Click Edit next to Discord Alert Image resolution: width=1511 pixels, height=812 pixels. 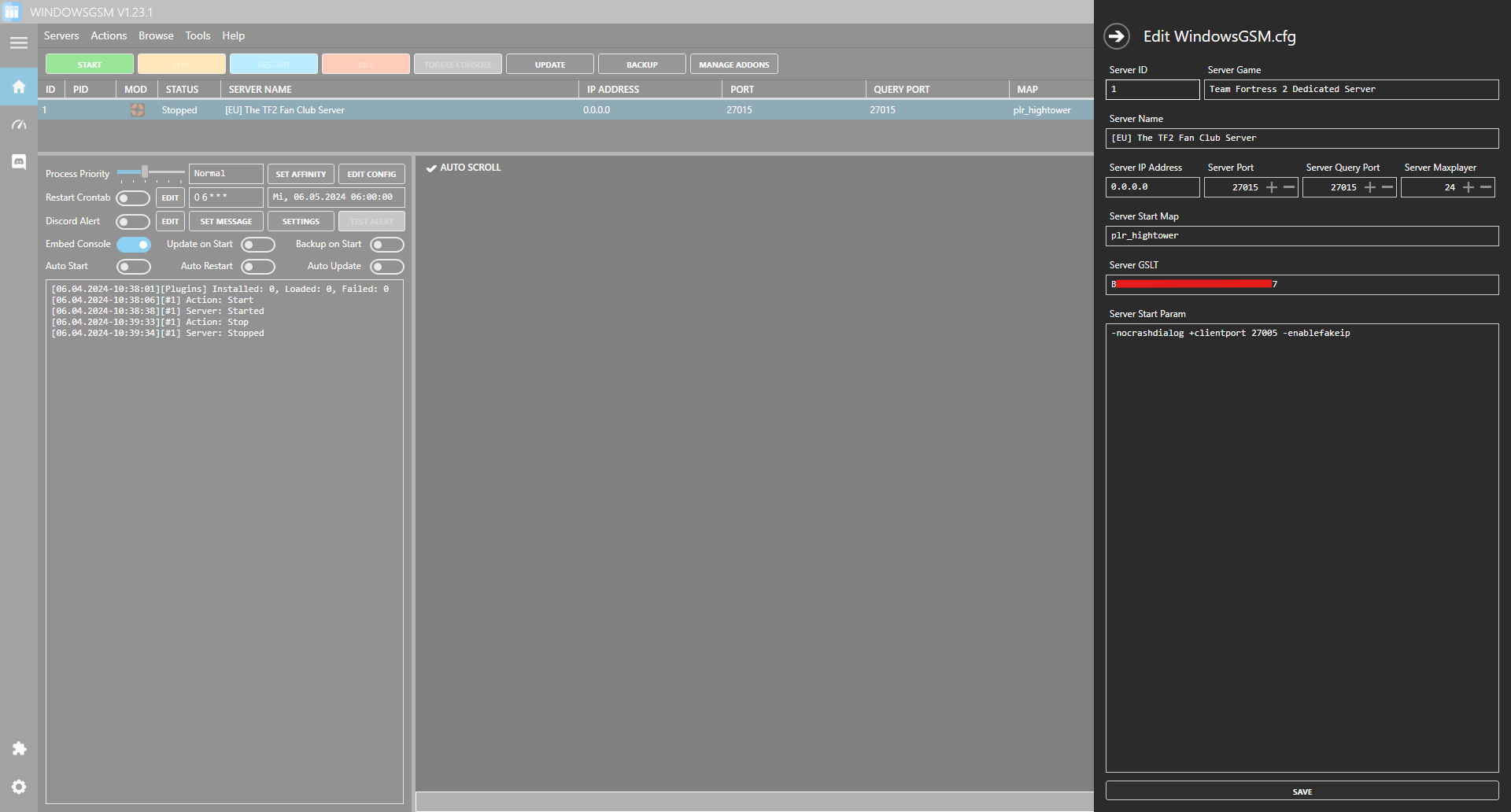[170, 221]
